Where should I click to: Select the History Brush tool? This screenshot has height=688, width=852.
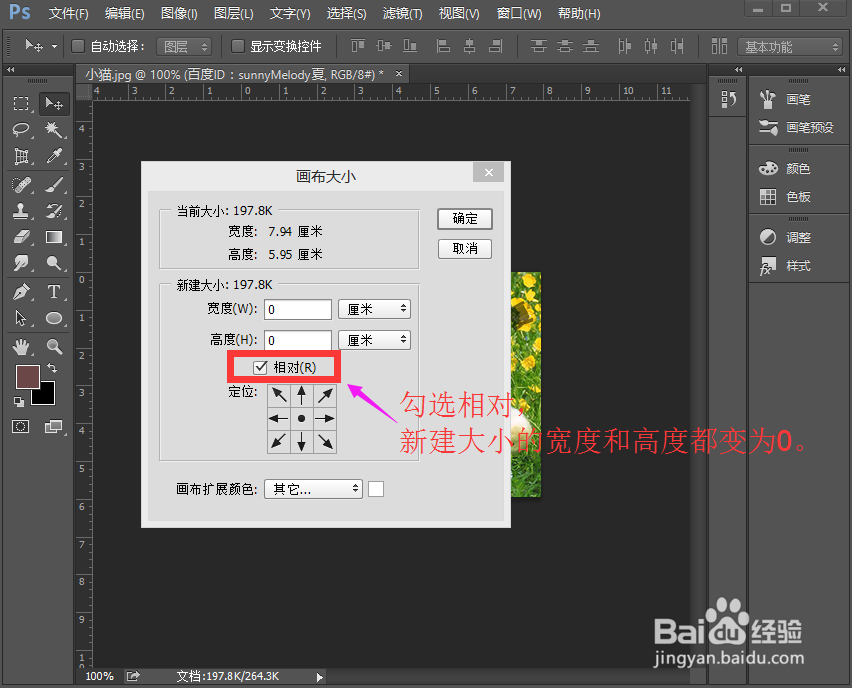tap(54, 211)
